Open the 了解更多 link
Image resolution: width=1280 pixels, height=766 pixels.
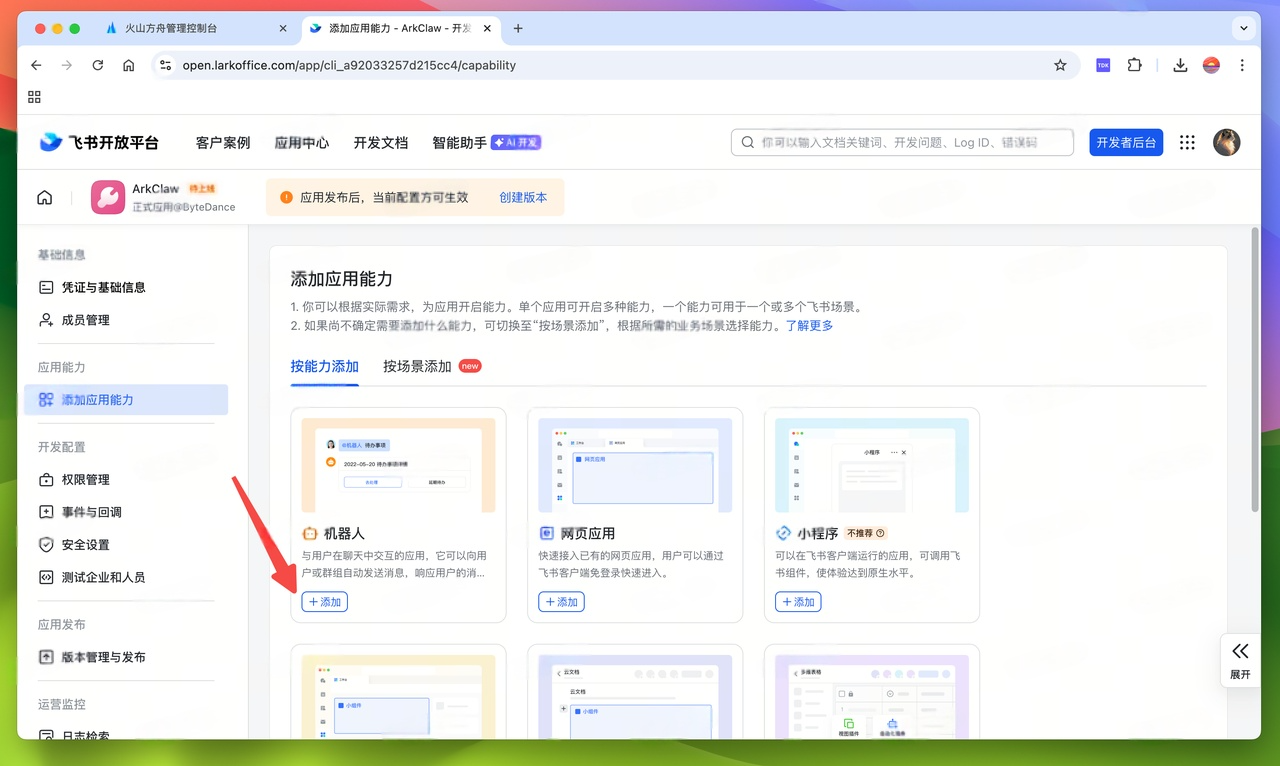[x=810, y=324]
